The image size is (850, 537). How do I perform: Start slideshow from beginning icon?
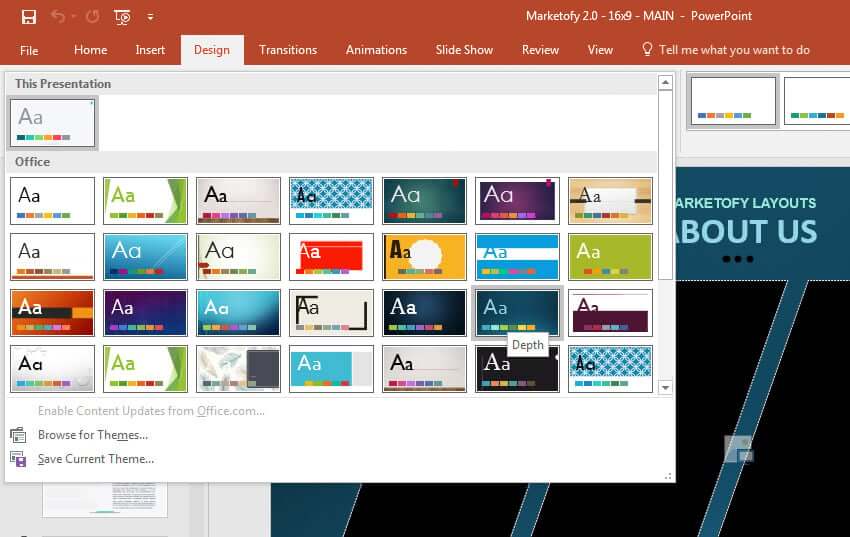tap(123, 17)
